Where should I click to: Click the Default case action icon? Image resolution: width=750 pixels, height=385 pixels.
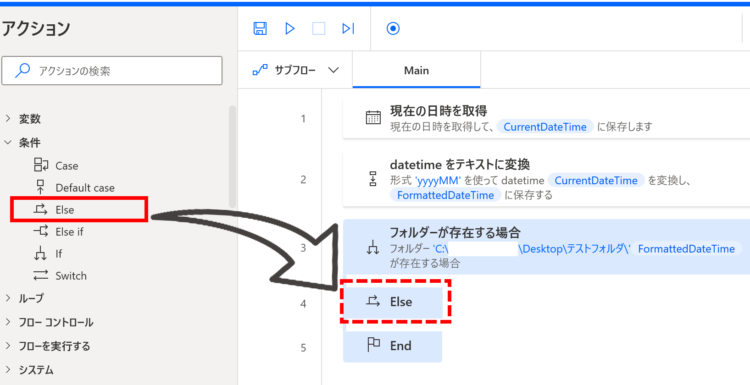coord(41,187)
